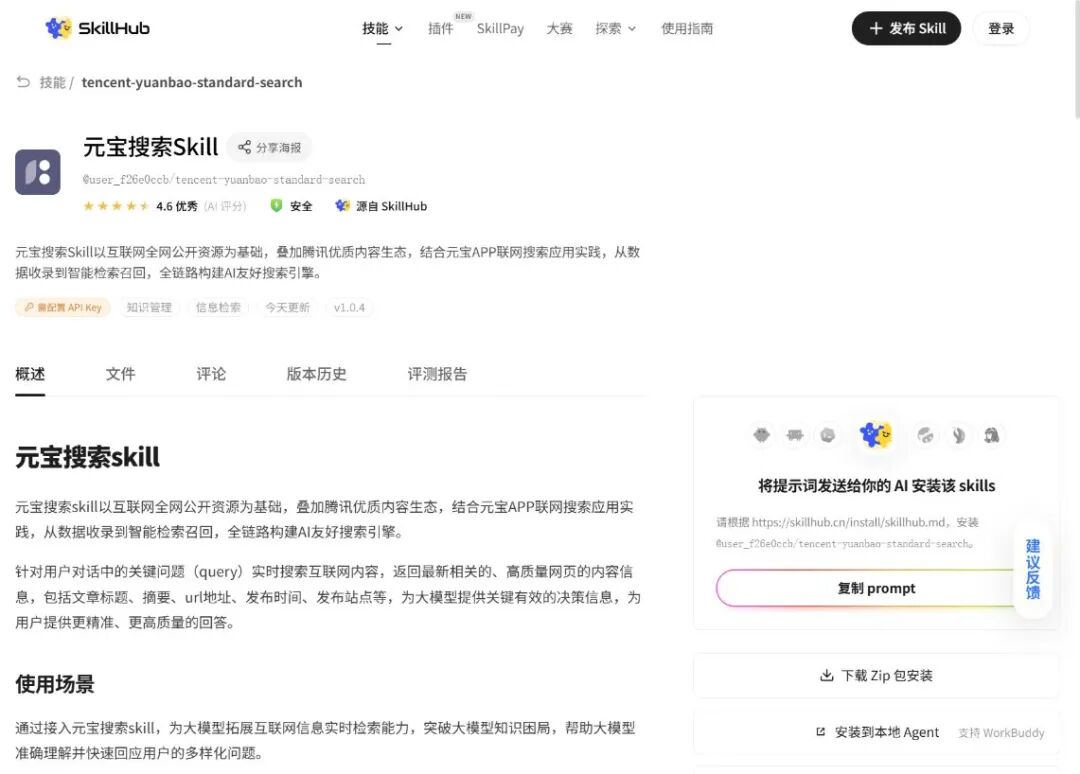The width and height of the screenshot is (1080, 774).
Task: Click the share icon in 分享海报
Action: (x=244, y=147)
